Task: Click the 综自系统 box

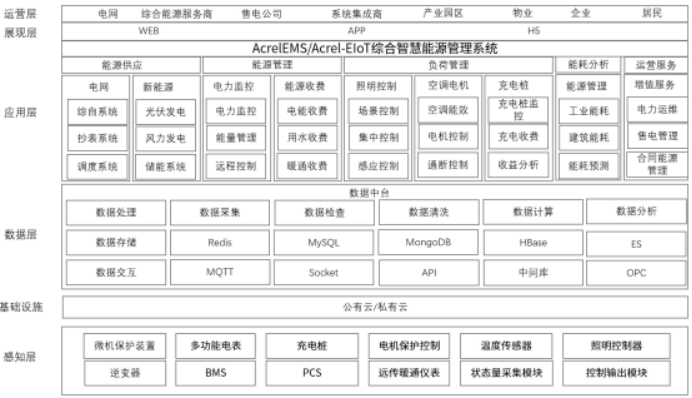Action: coord(98,112)
